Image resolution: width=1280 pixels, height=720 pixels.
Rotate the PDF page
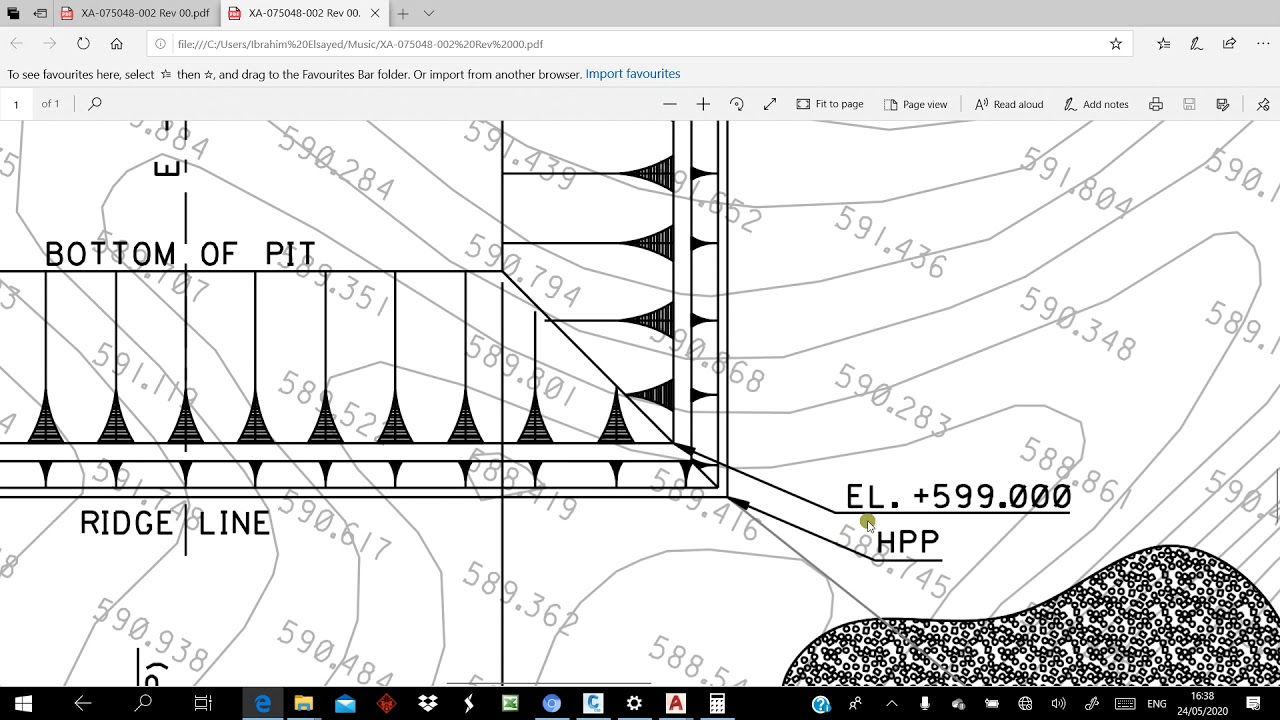point(737,104)
